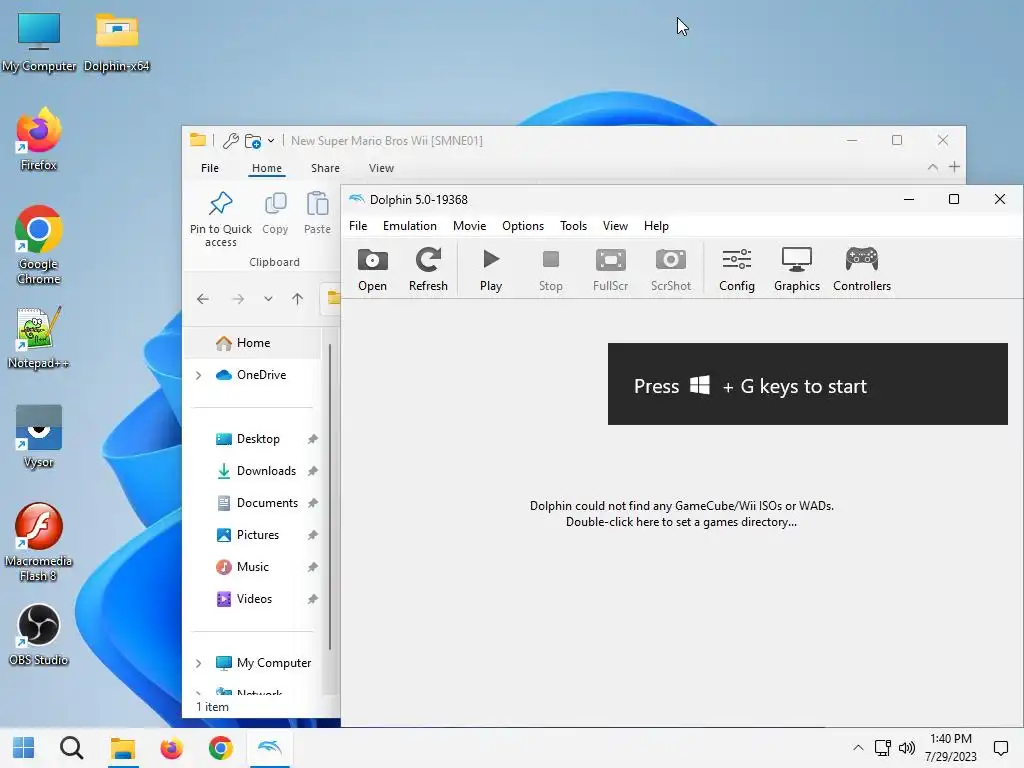The height and width of the screenshot is (768, 1024).
Task: Open the notification center icon
Action: [x=1001, y=748]
